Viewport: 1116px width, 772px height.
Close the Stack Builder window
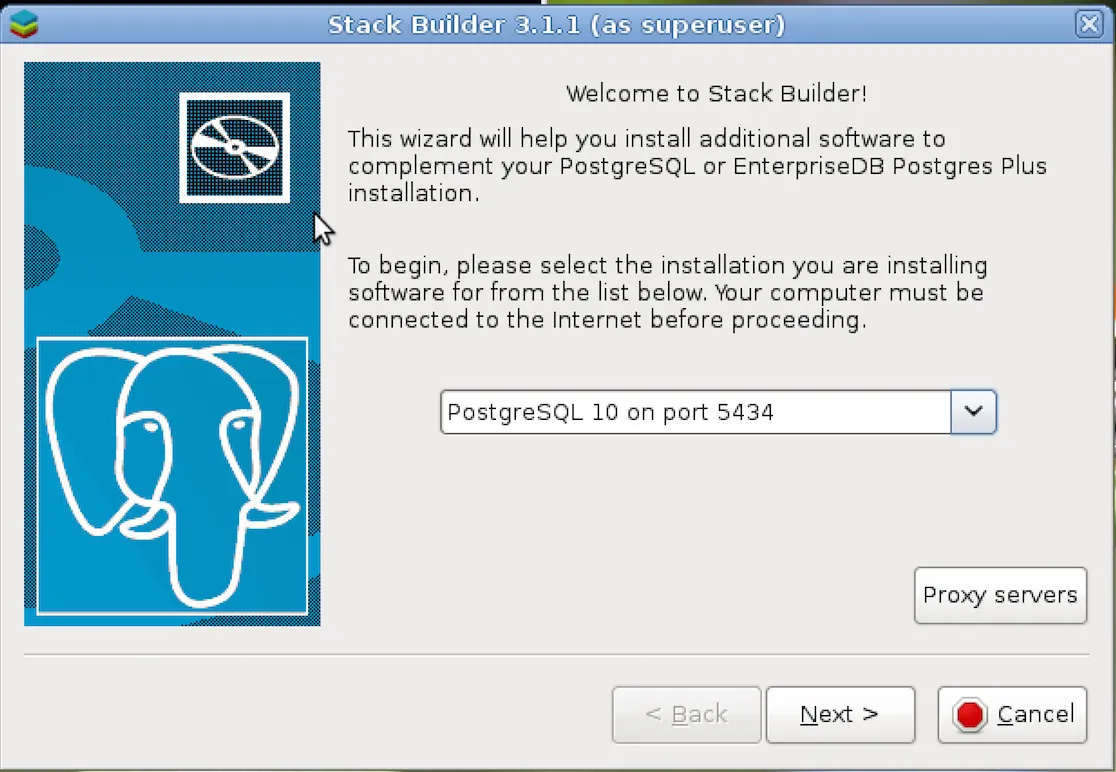(1089, 24)
